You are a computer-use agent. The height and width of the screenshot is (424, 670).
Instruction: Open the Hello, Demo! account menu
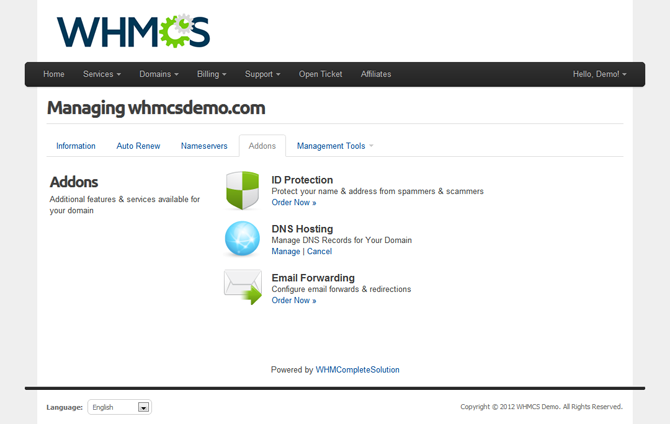(x=599, y=74)
